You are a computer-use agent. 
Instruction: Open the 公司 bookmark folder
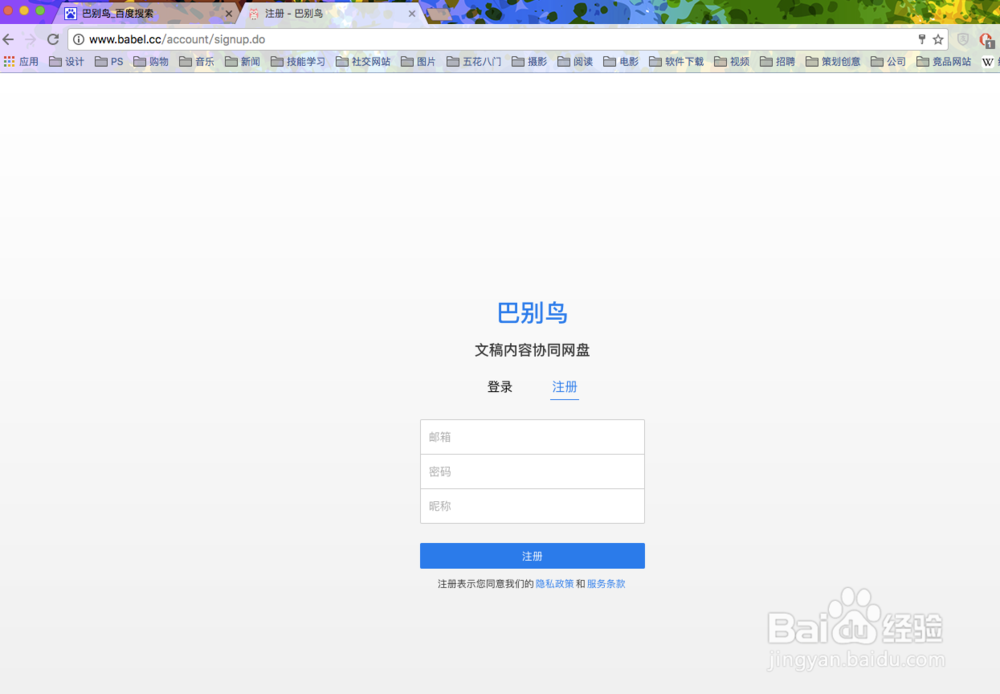888,61
